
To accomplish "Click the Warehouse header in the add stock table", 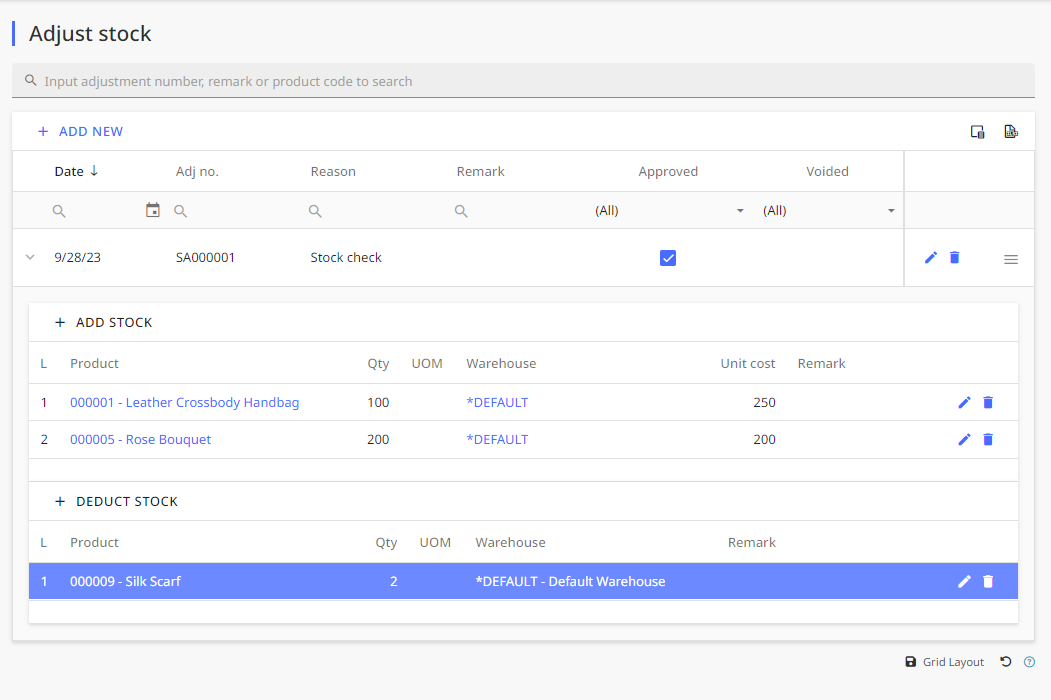I will [x=501, y=363].
